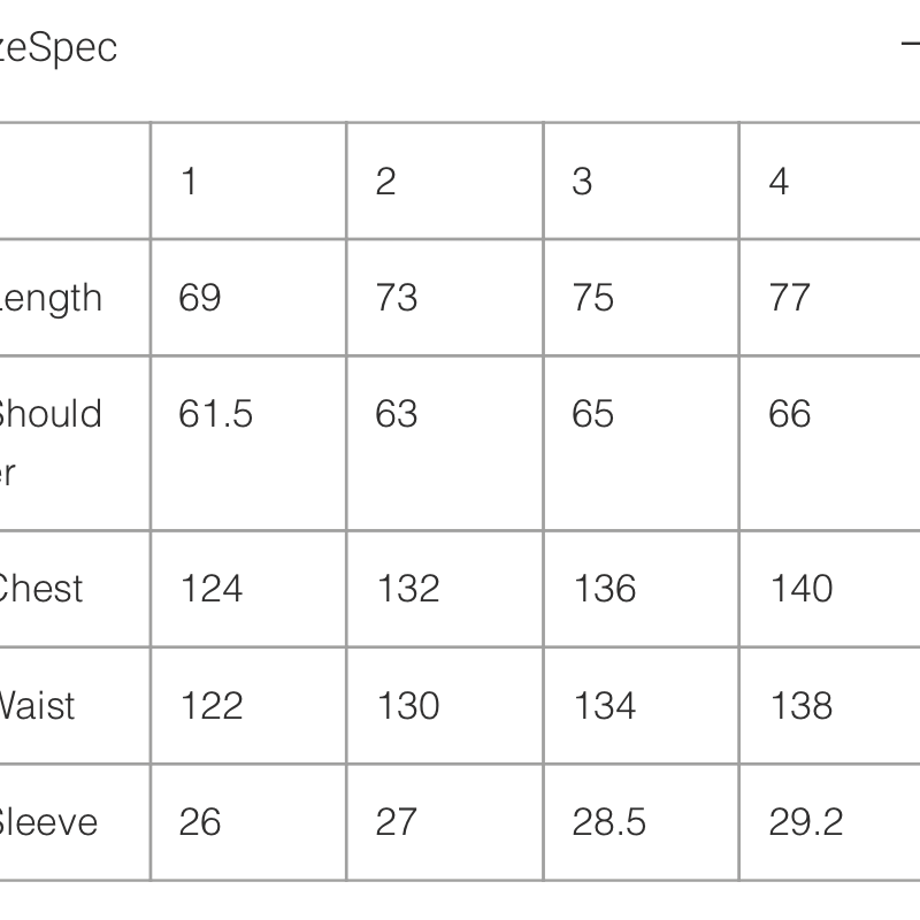This screenshot has height=920, width=920.
Task: Click the Shoulder row label
Action: (x=50, y=442)
